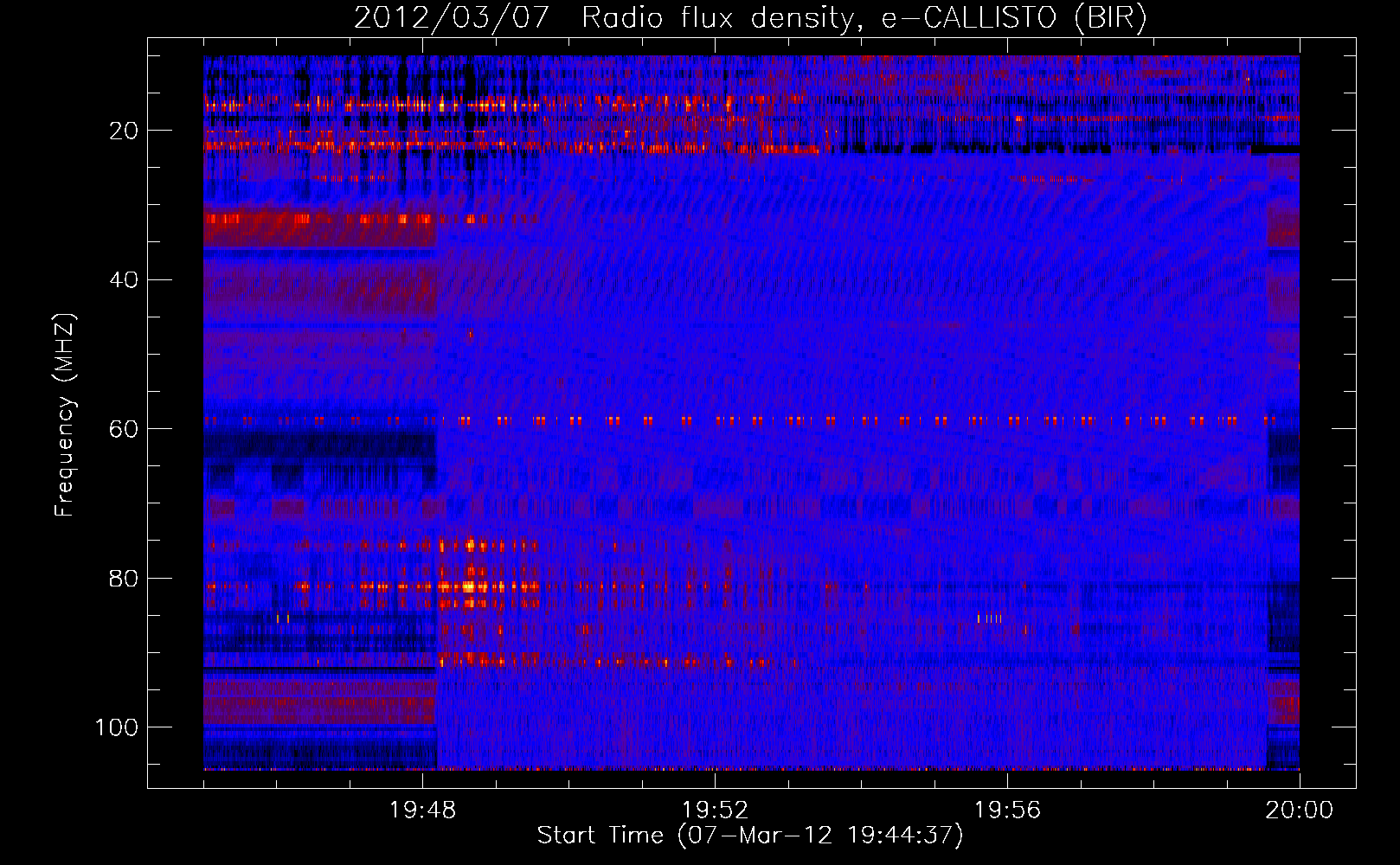Click the "19:48" time tick label

pos(422,811)
